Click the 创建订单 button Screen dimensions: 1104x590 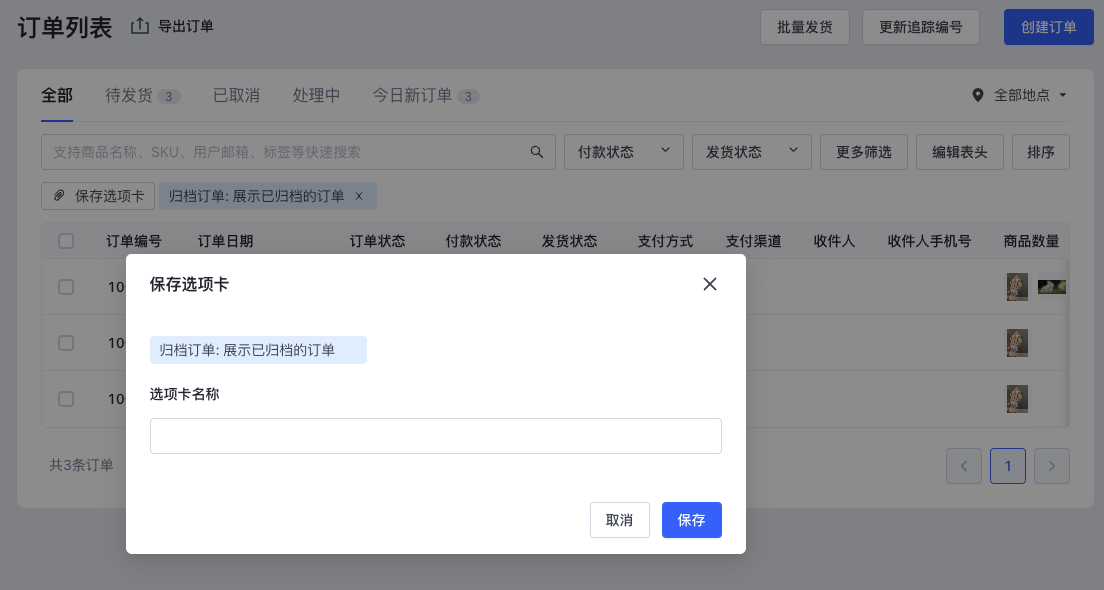point(1048,27)
